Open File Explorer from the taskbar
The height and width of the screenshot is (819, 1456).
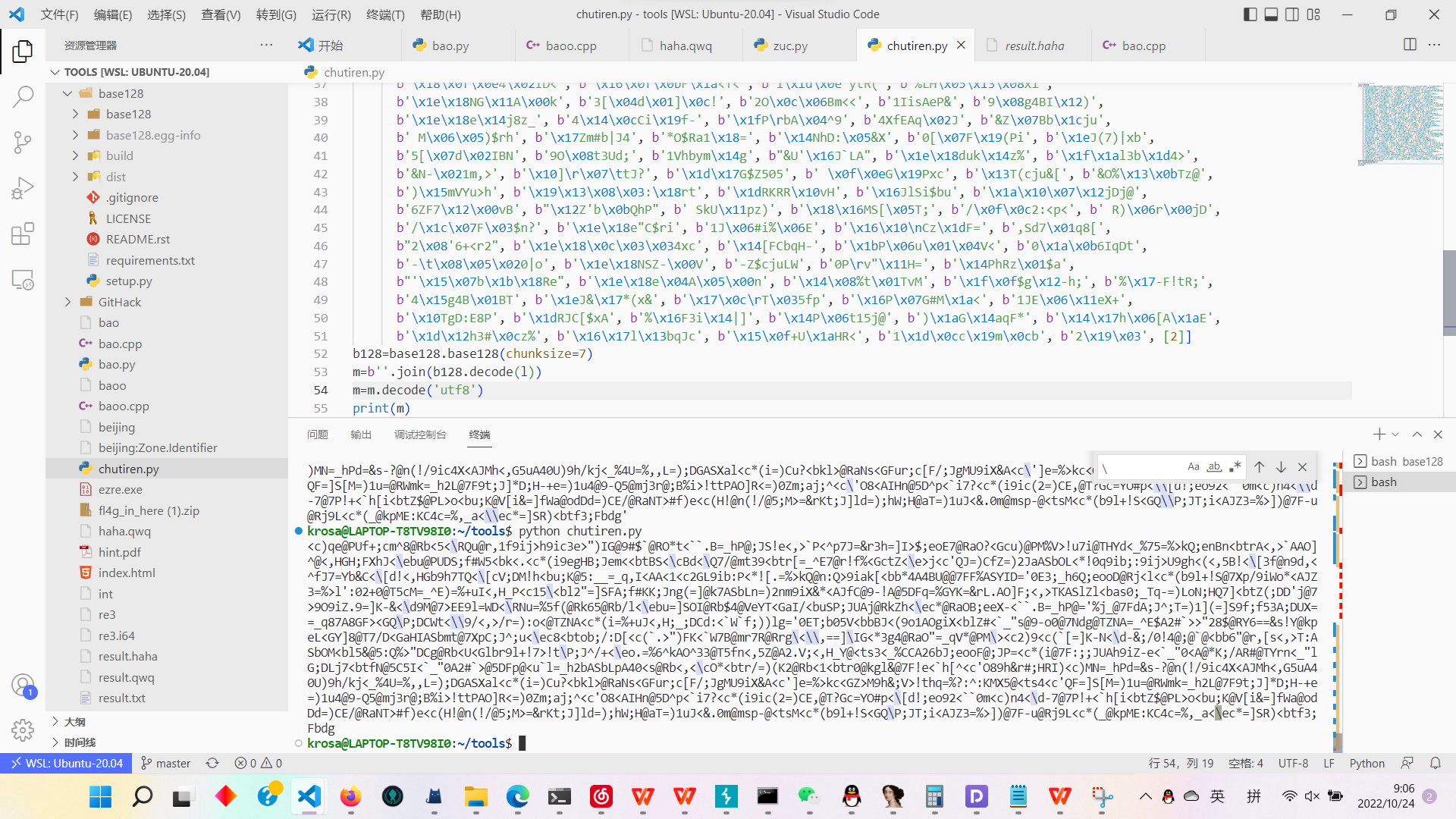(x=475, y=796)
